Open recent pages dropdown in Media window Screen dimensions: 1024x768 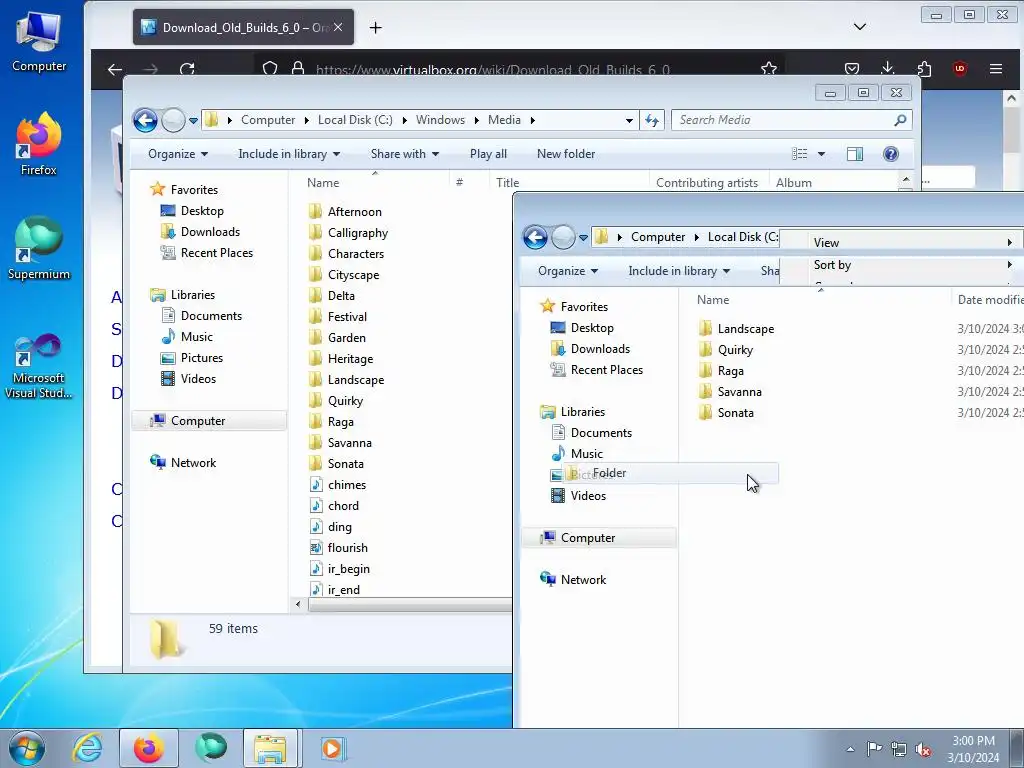click(x=193, y=121)
